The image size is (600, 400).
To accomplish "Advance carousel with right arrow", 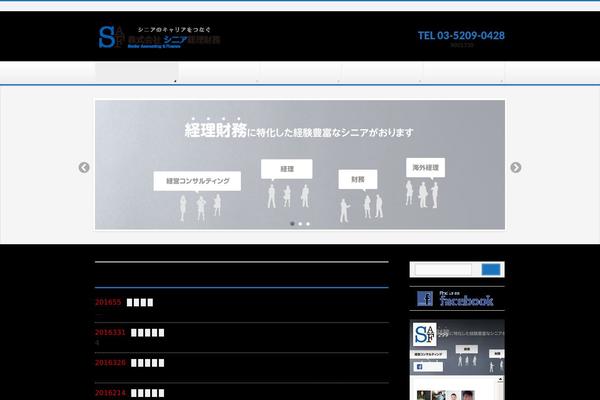I will tap(515, 167).
